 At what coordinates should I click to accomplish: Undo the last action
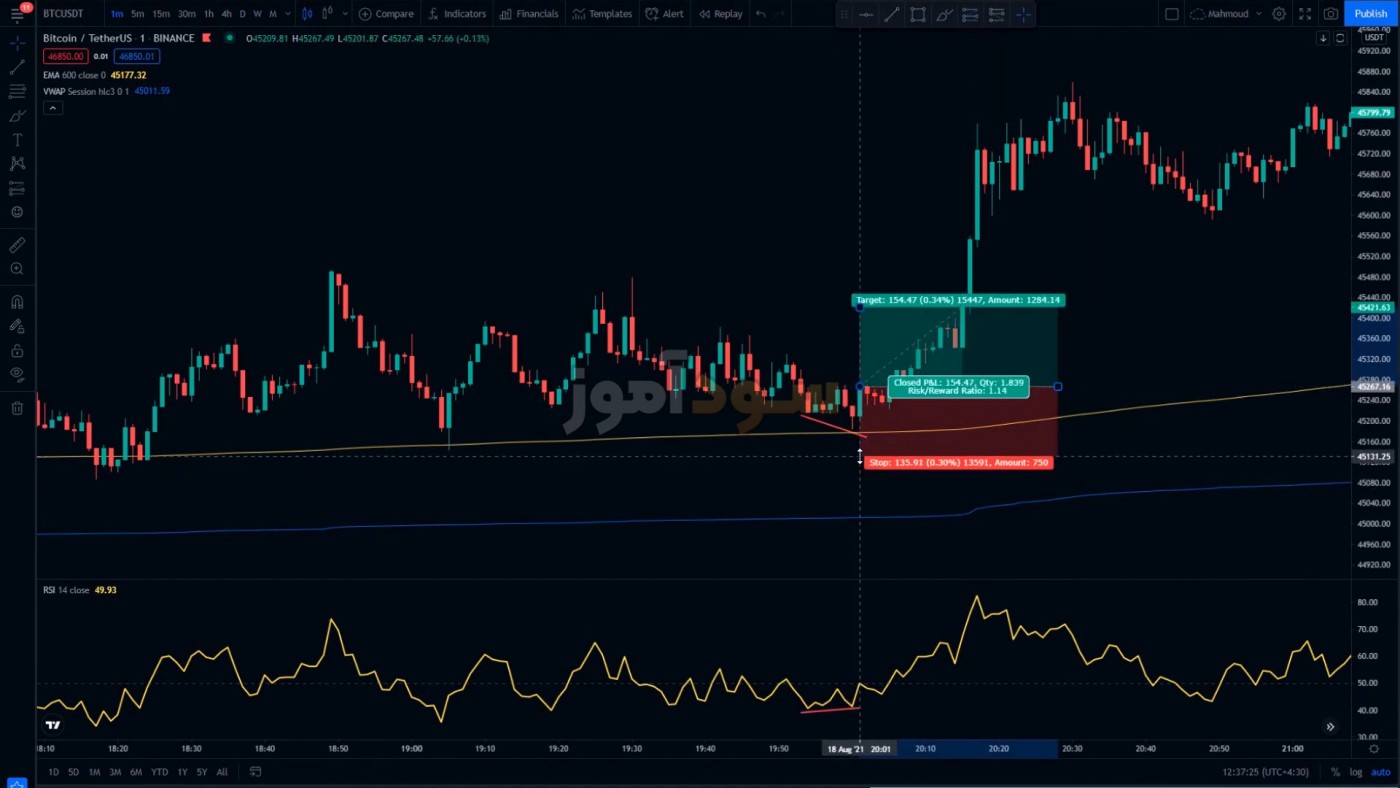point(761,14)
